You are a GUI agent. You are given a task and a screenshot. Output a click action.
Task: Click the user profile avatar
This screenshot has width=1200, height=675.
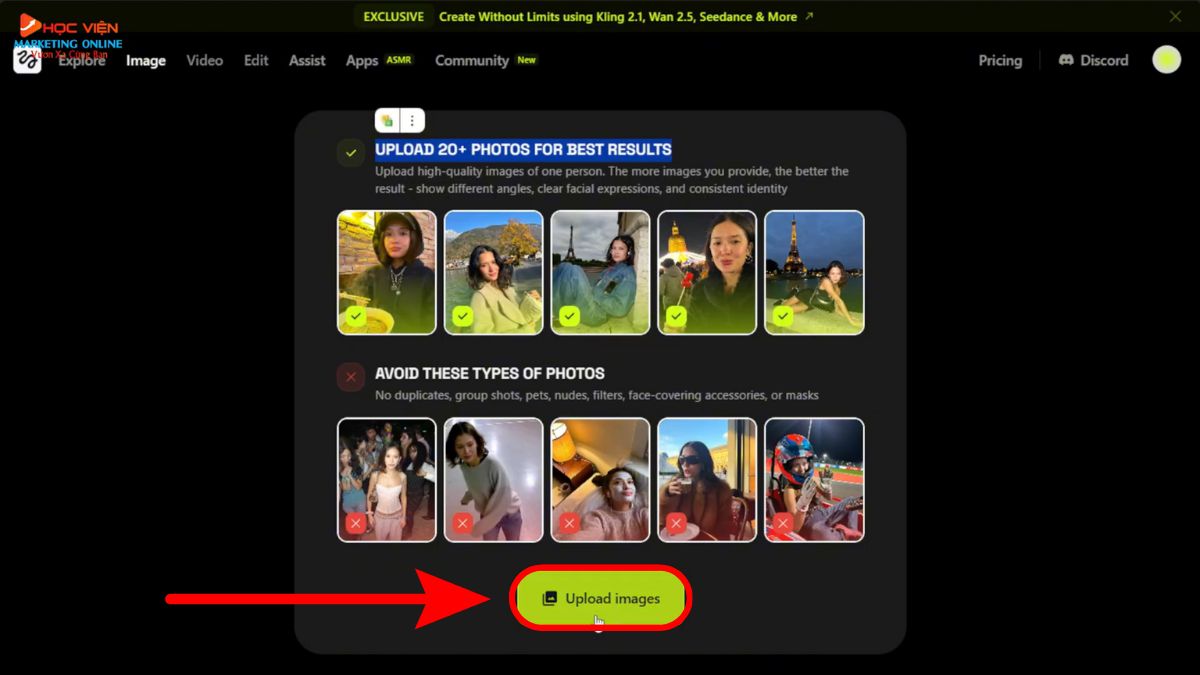[x=1166, y=60]
